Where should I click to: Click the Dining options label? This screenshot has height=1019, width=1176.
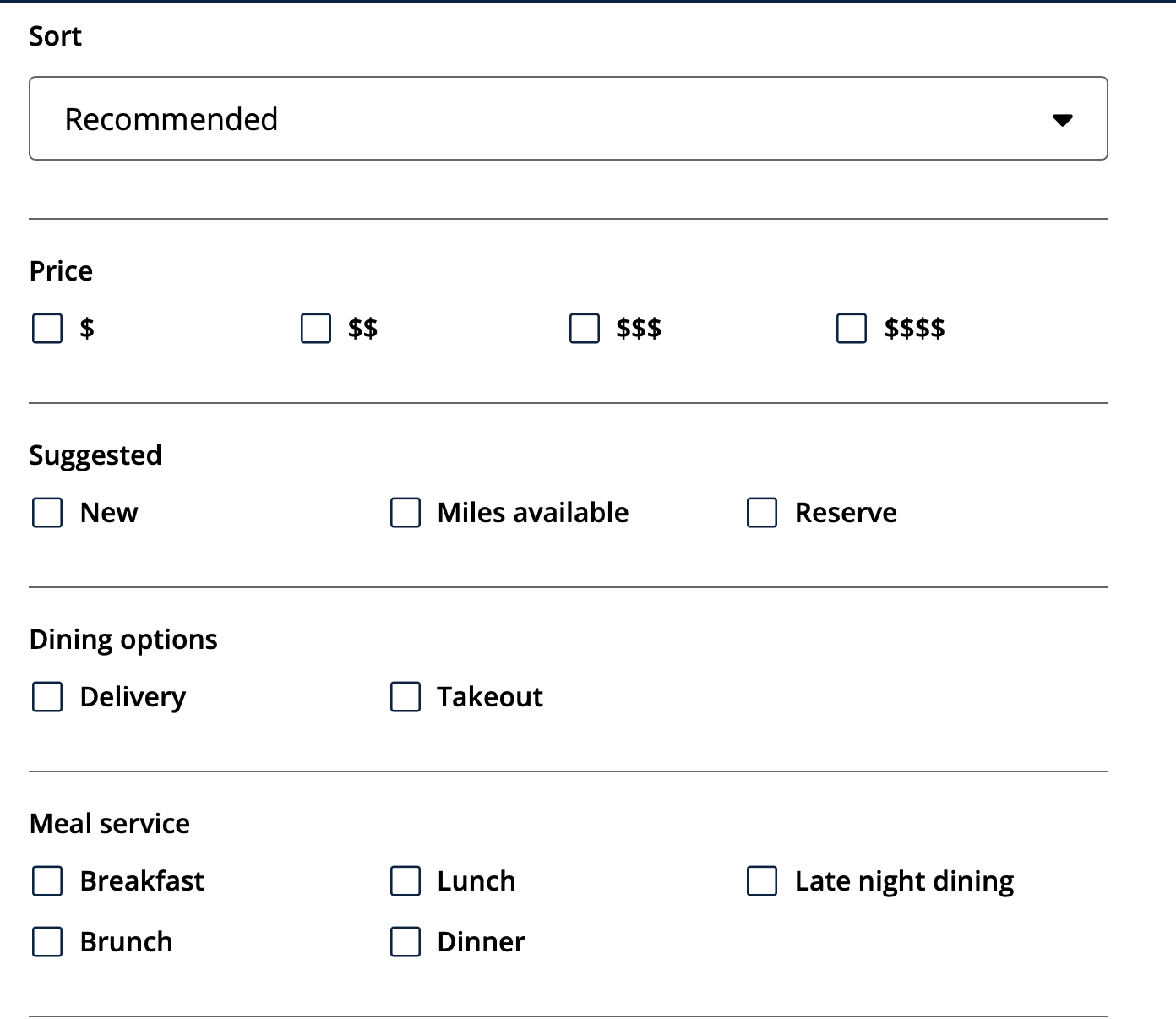click(123, 639)
